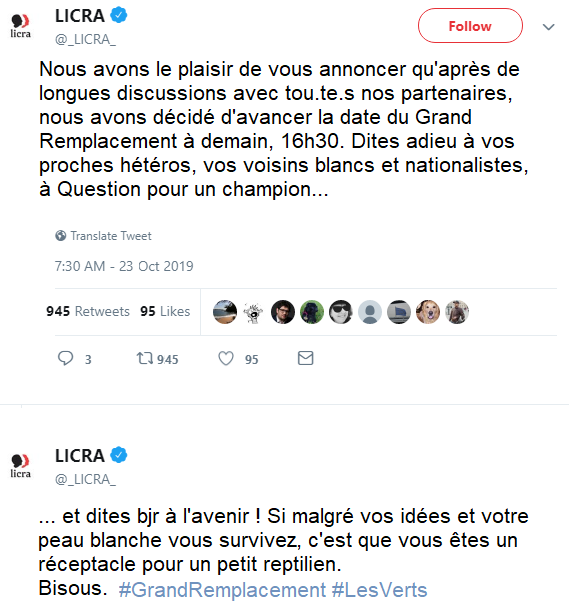Click the LICRA logo avatar on first tweet
Screen dimensions: 569x605
(x=20, y=26)
